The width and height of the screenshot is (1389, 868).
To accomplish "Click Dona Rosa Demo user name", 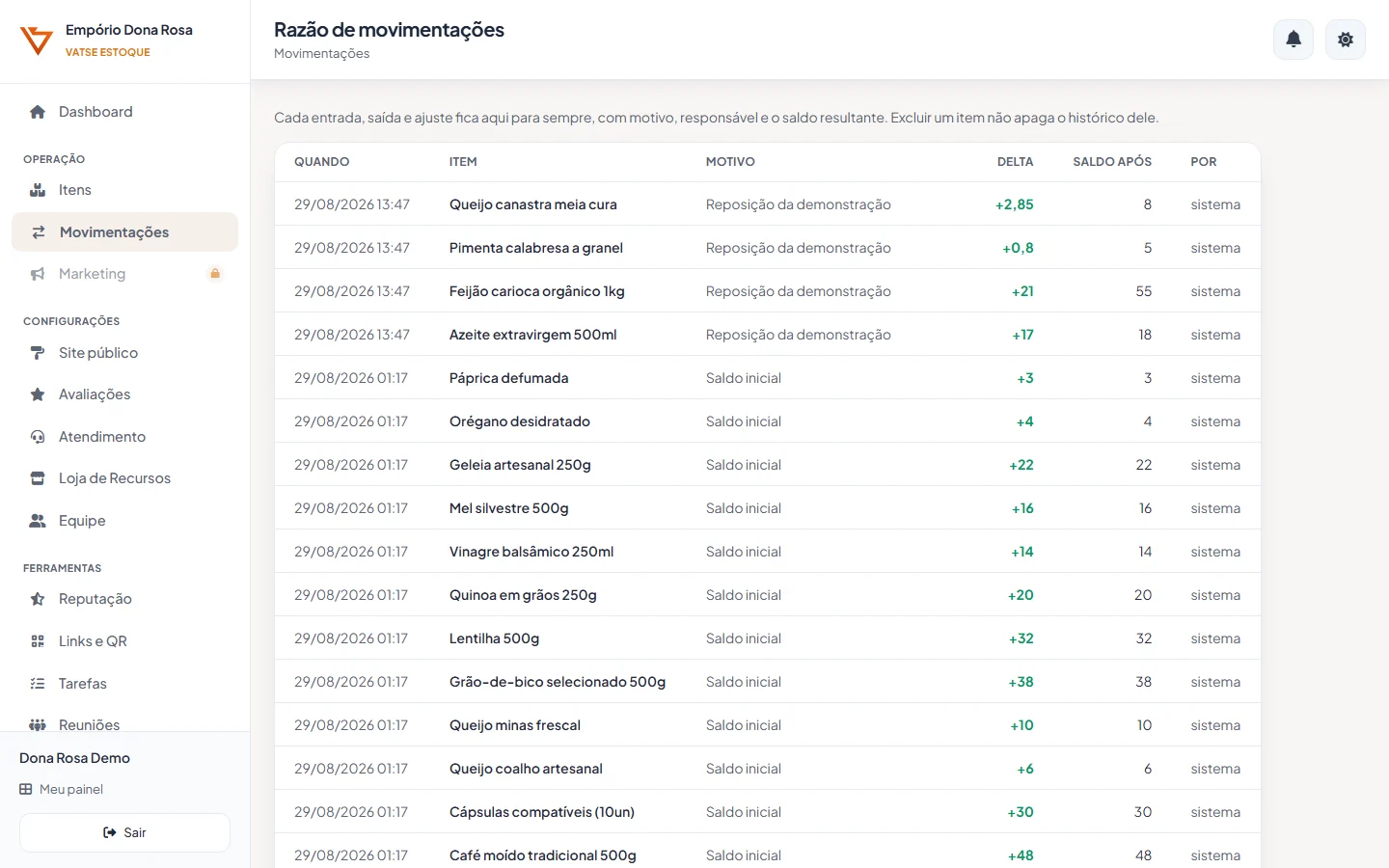I will pos(74,758).
